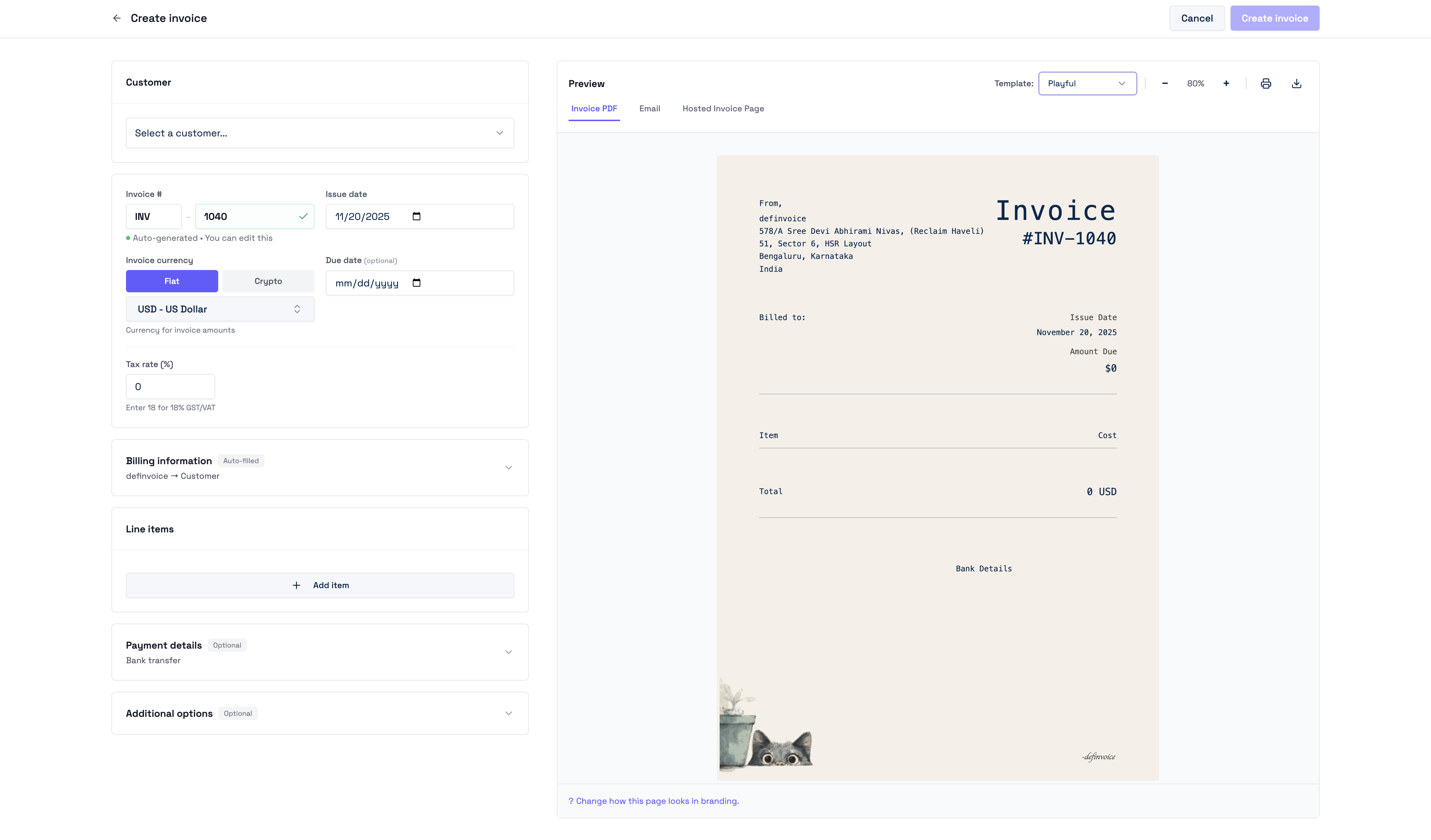Open the due date calendar picker icon
This screenshot has width=1431, height=840.
click(x=416, y=283)
